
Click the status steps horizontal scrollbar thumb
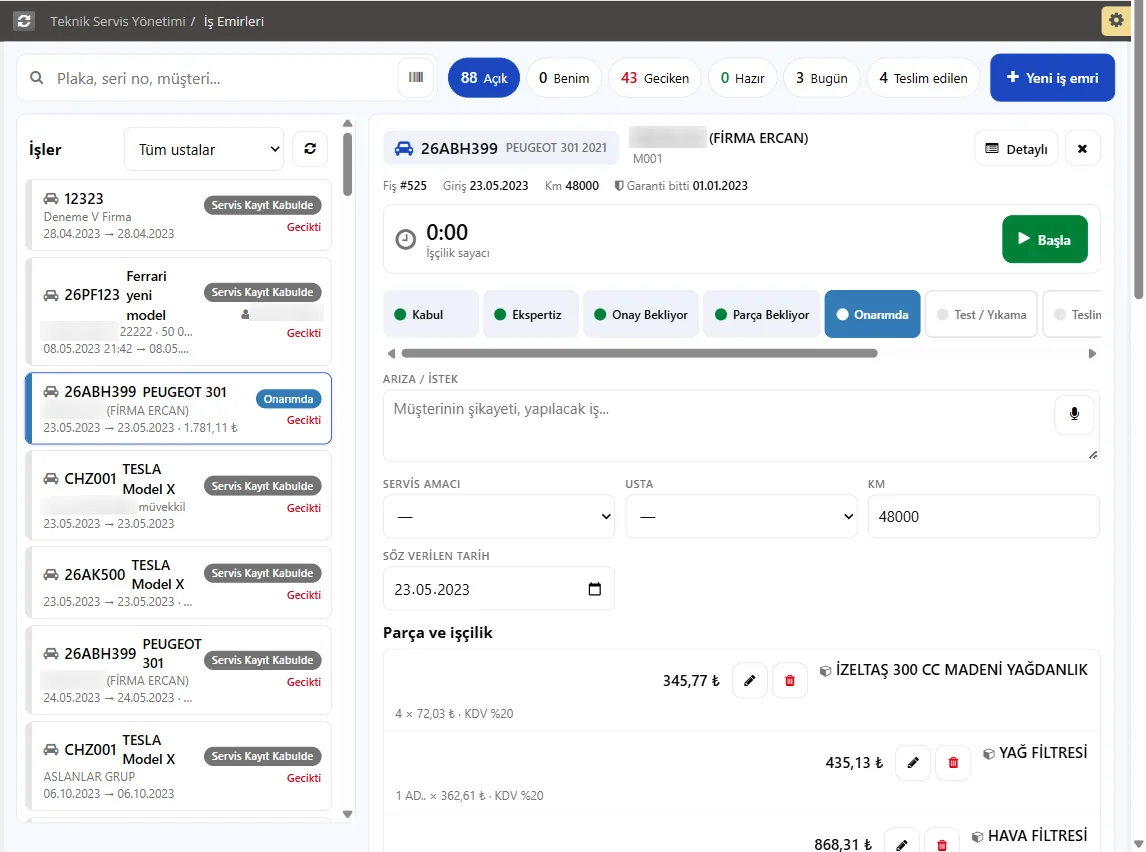coord(640,354)
